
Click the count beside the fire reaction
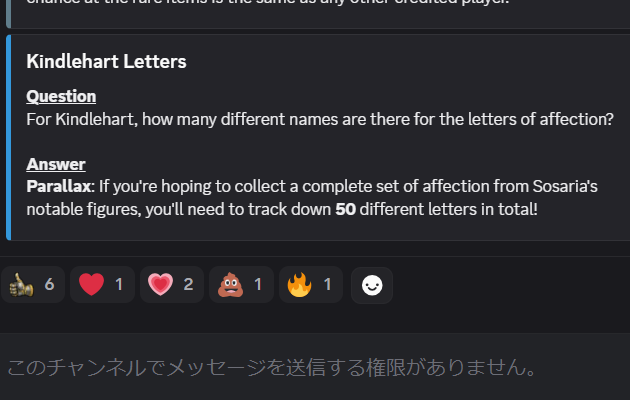(327, 285)
